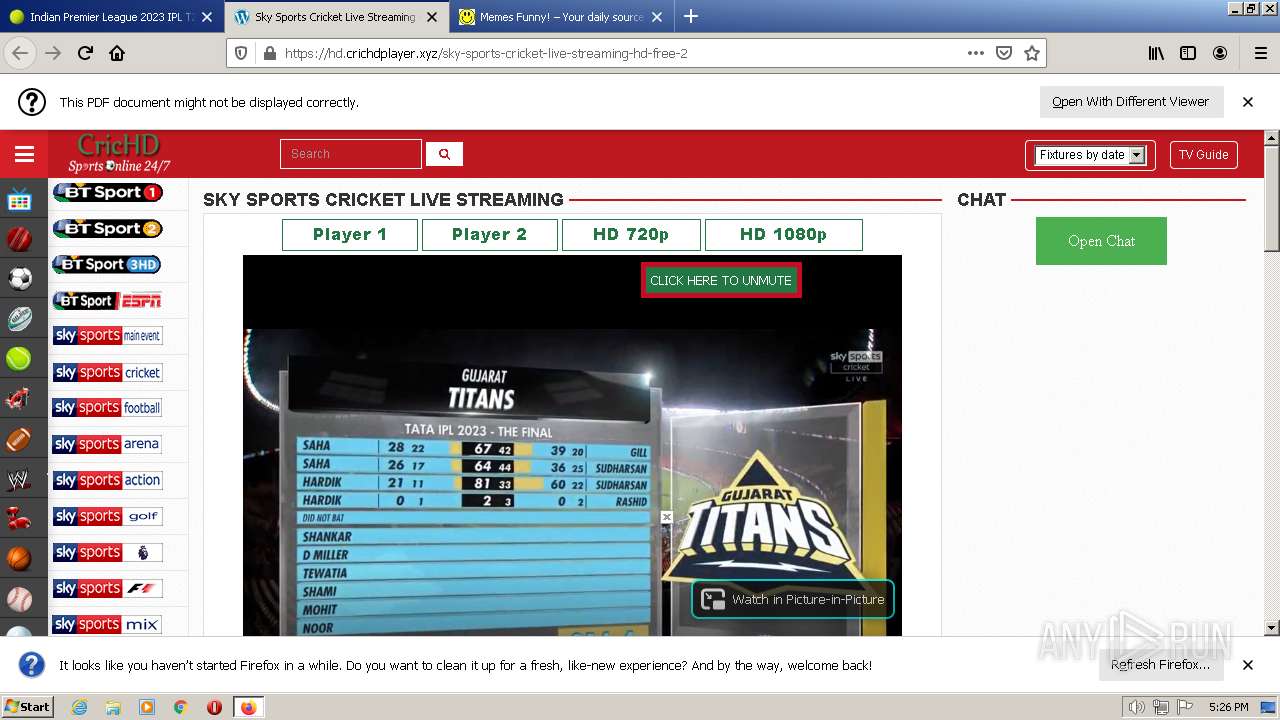Screen dimensions: 1280x720
Task: Close the Sky Sports Cricket Live Streaming tab
Action: (431, 17)
